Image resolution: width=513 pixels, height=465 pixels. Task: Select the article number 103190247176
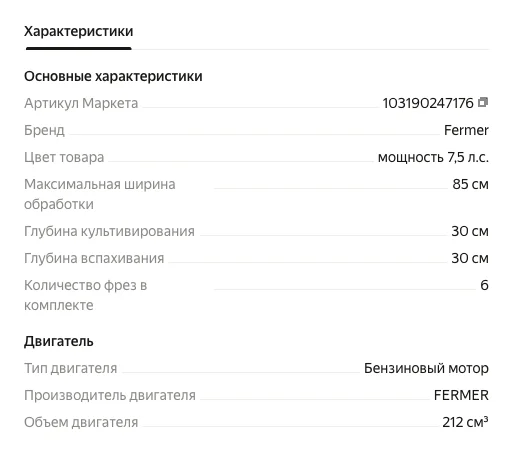click(x=428, y=103)
